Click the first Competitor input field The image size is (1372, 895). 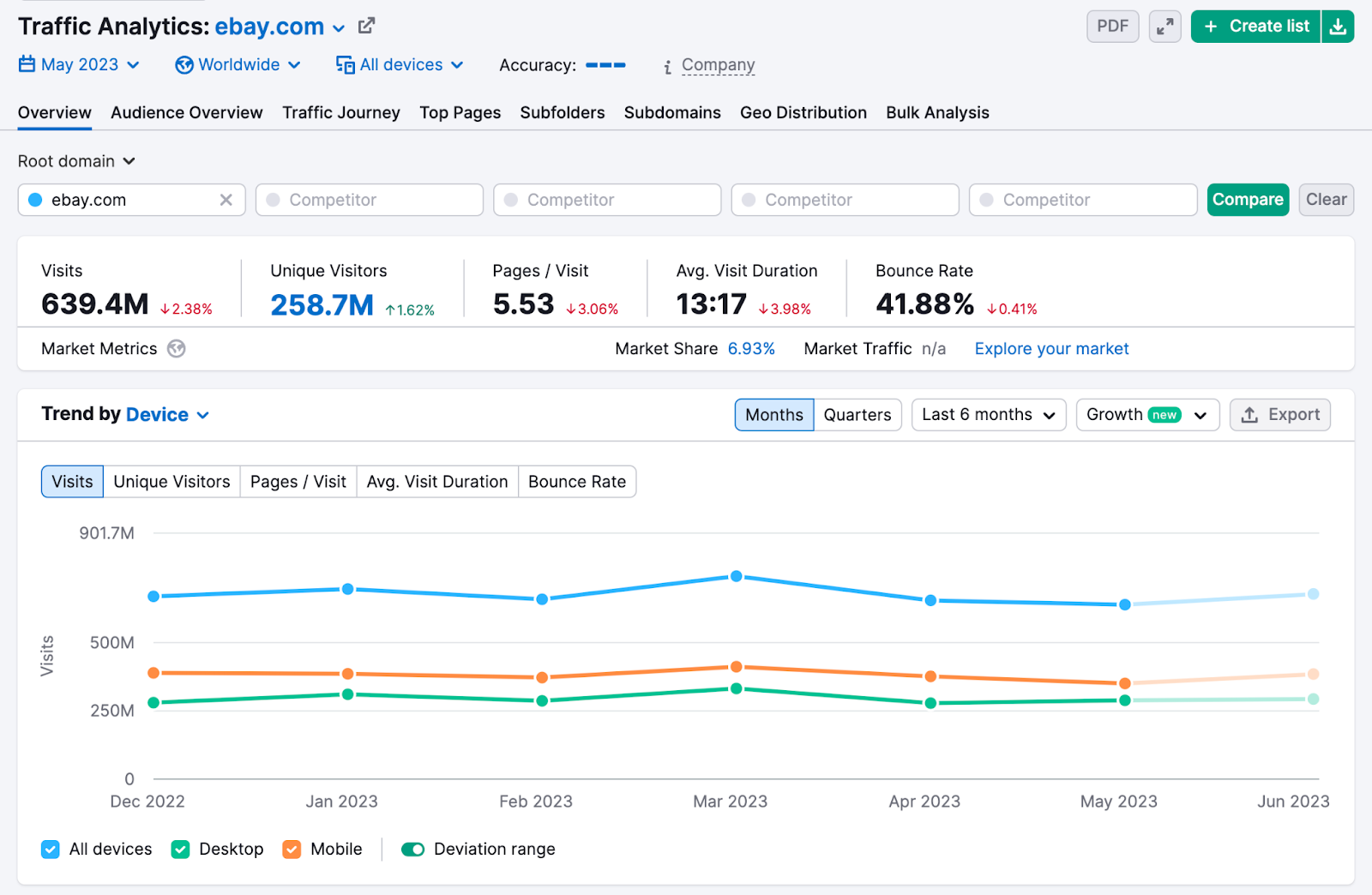(x=370, y=200)
